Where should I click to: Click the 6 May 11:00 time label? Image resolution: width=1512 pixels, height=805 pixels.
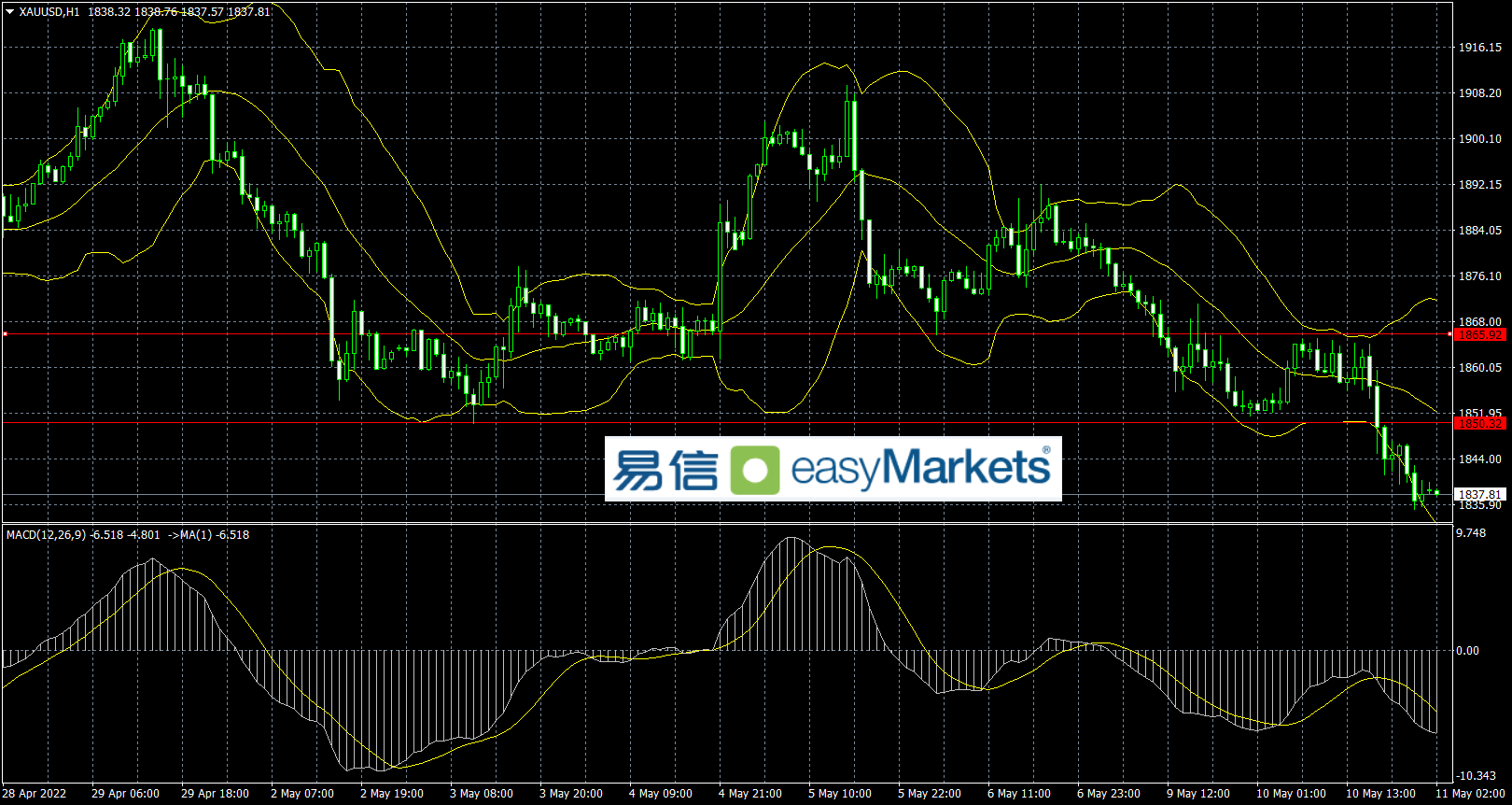point(1019,794)
